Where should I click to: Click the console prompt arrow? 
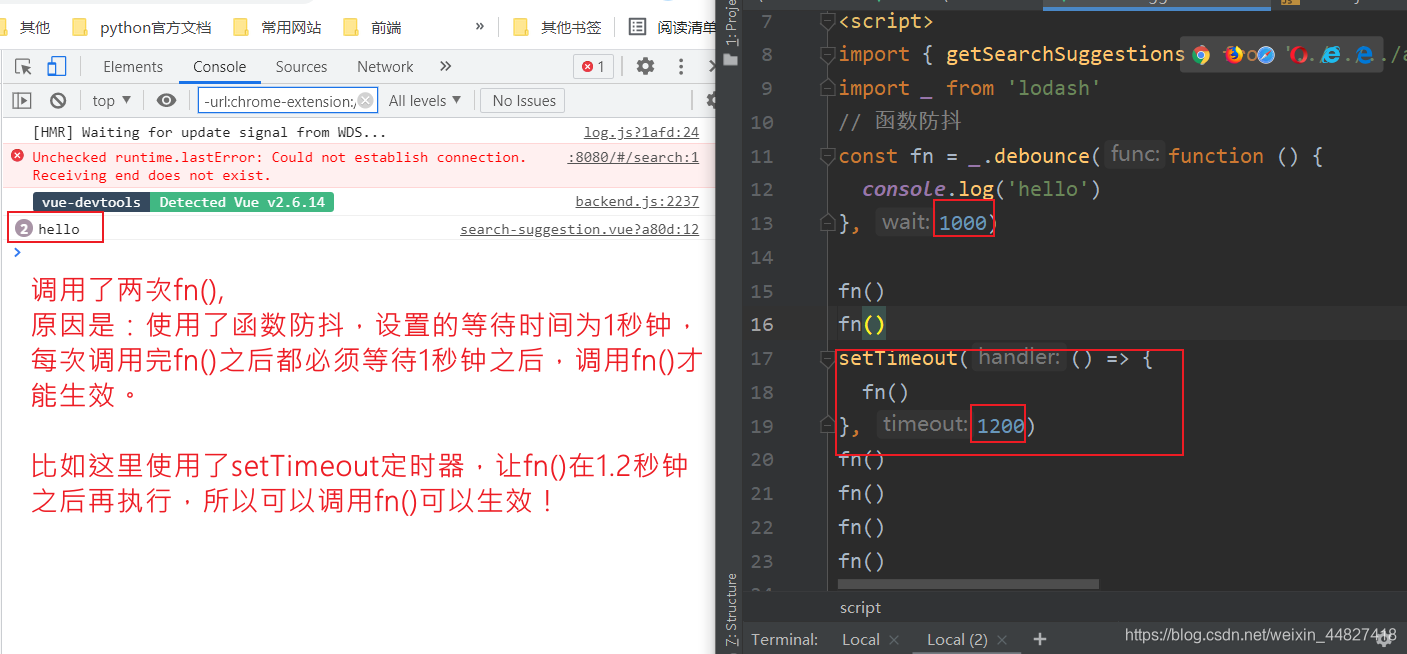click(16, 251)
